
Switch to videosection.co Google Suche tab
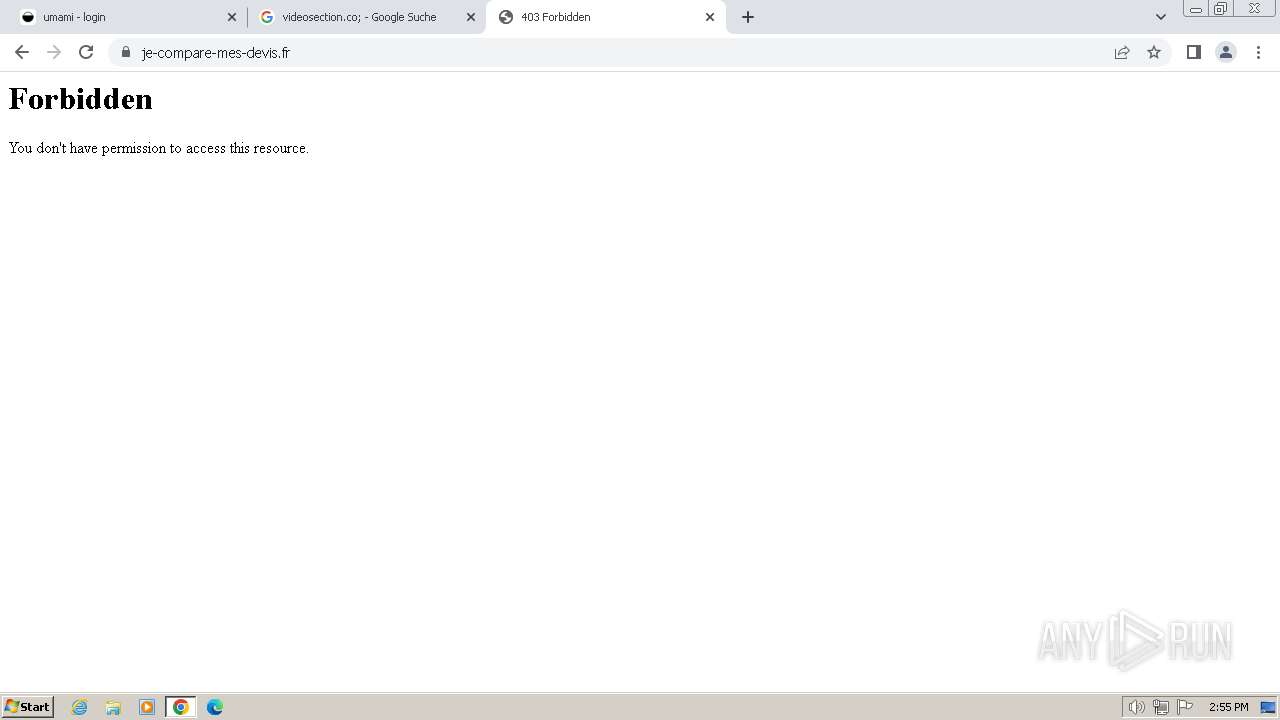[x=366, y=17]
